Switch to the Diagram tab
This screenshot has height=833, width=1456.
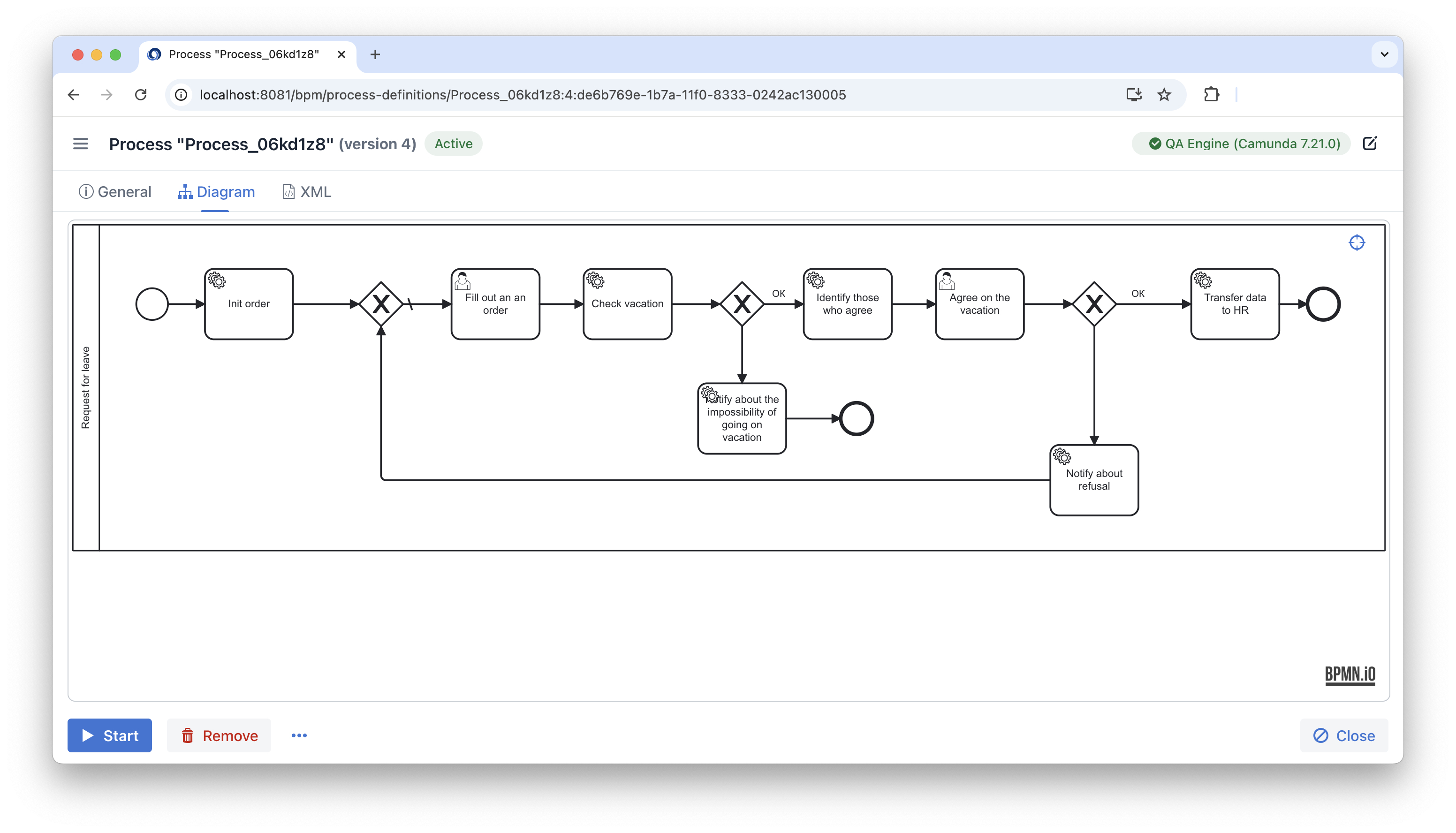point(216,192)
